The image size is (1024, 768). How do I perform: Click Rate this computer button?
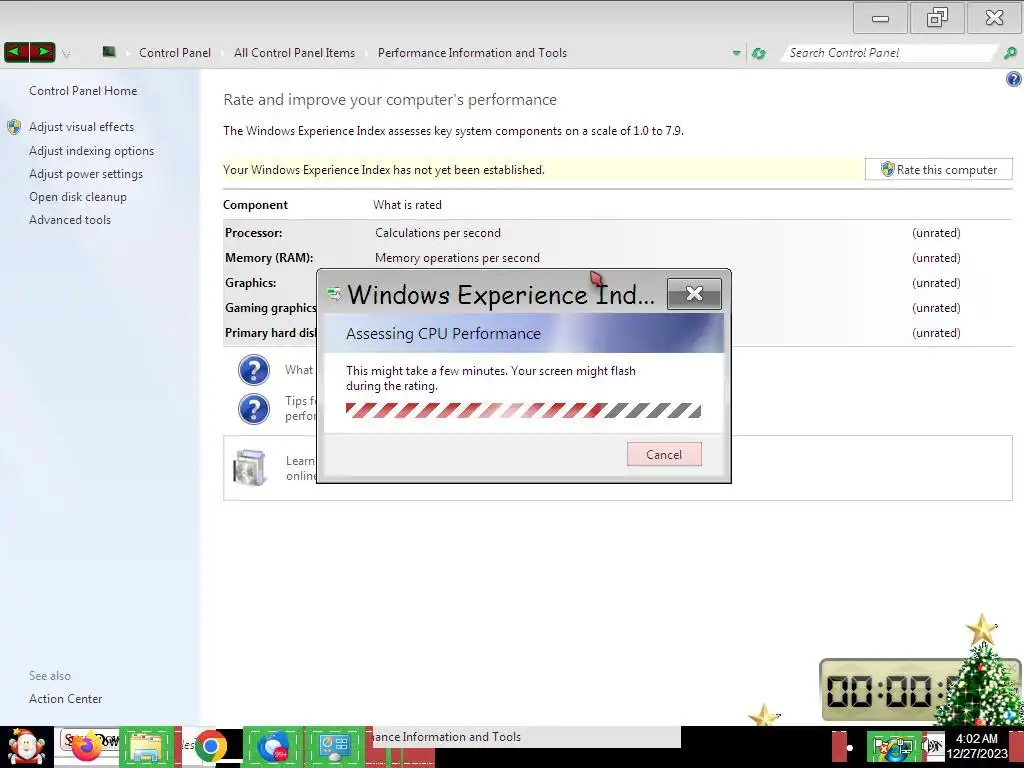(x=938, y=170)
